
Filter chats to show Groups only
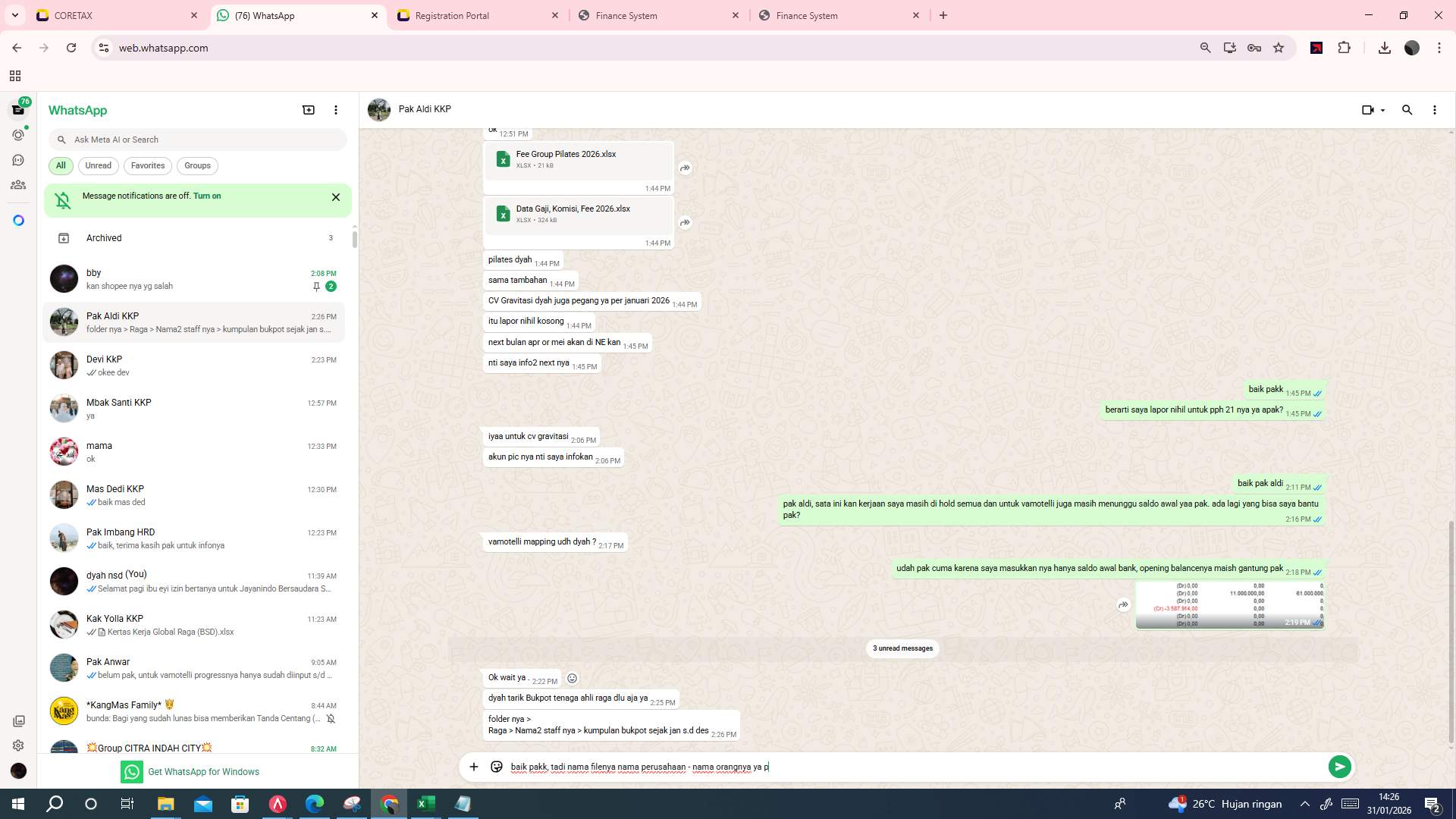point(197,165)
